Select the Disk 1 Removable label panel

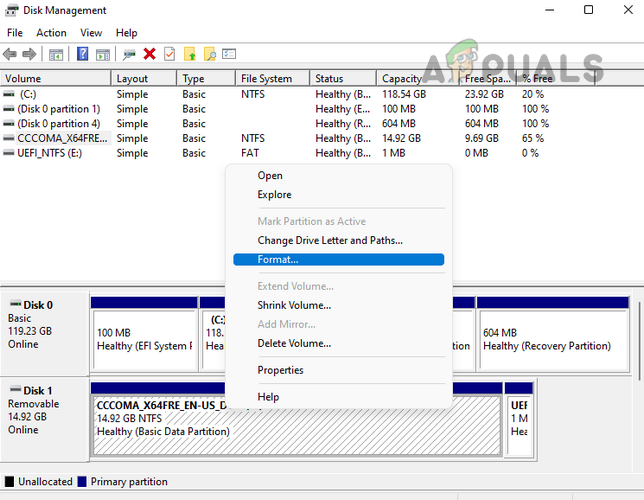click(x=45, y=419)
